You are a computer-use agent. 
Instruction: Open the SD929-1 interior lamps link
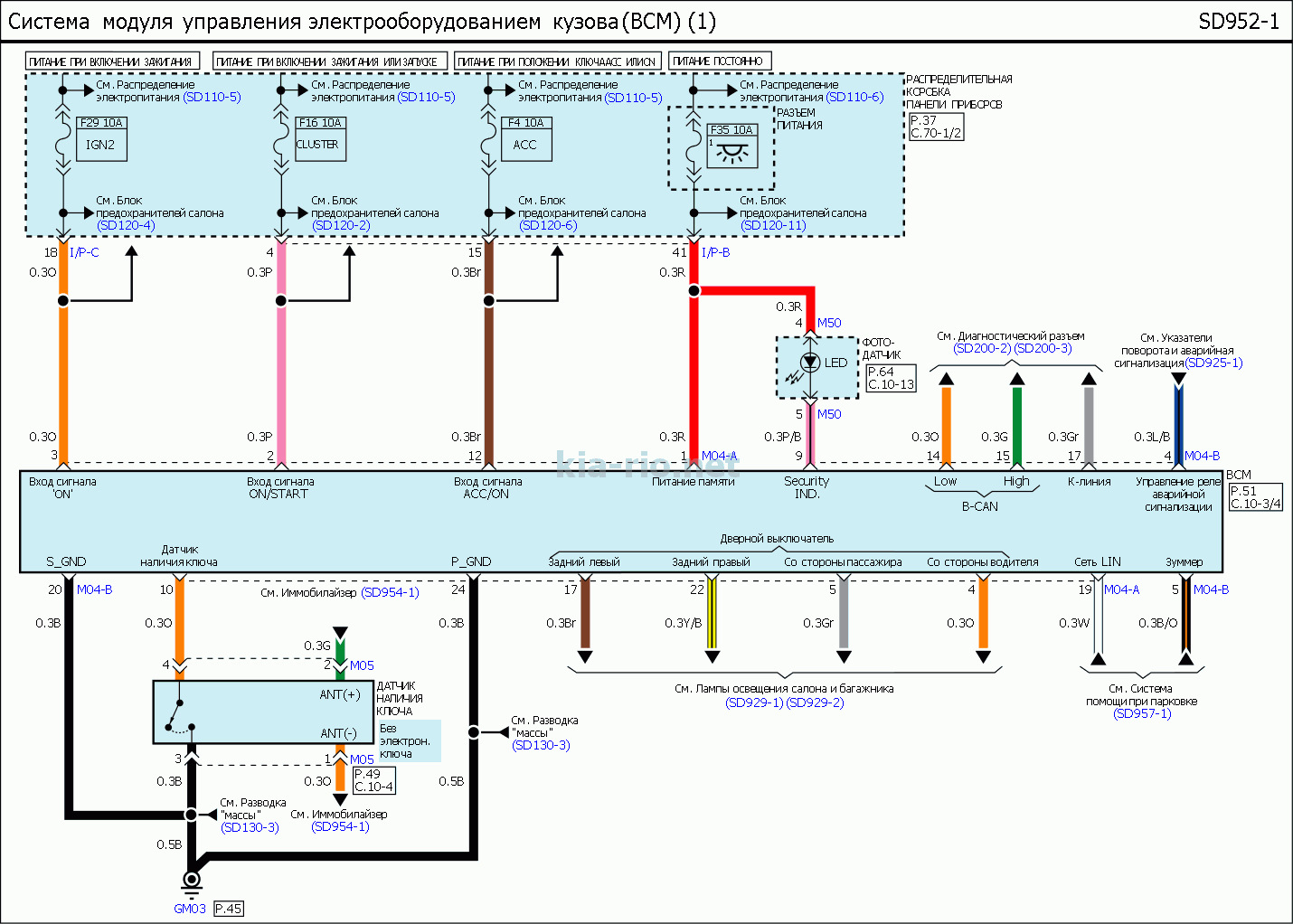pos(754,702)
